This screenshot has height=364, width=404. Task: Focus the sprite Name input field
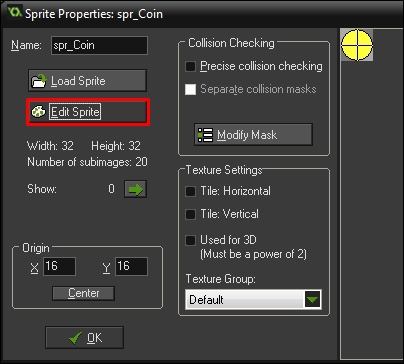[99, 45]
